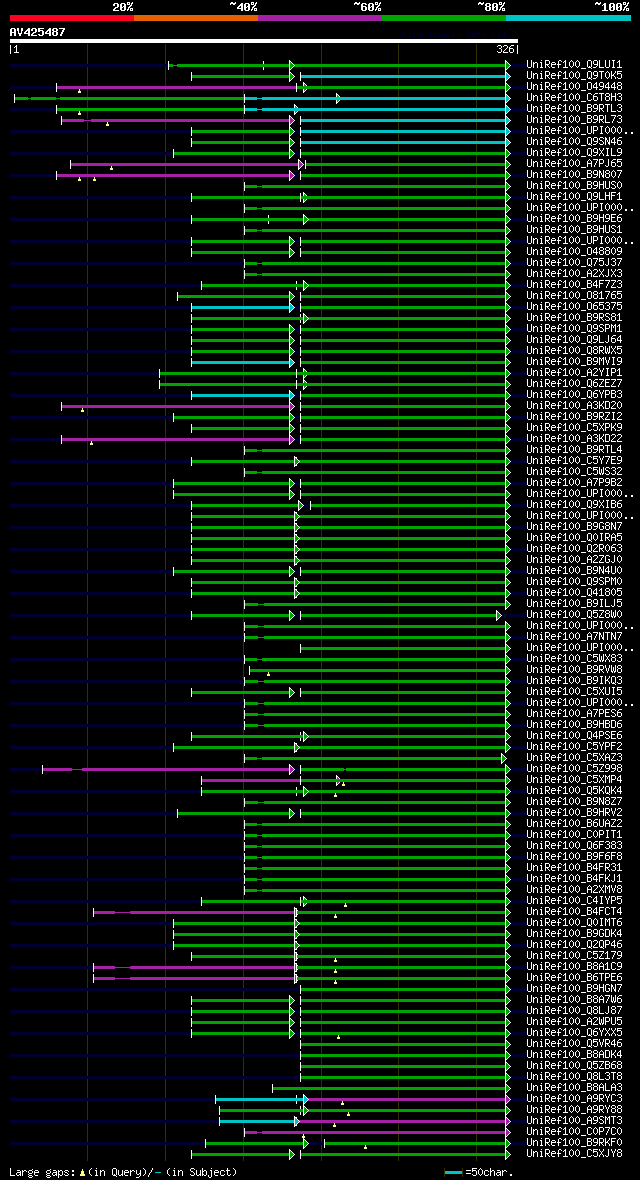Open hit UniRef100_B9RZI2
Viewport: 640px width, 1180px height.
click(574, 417)
